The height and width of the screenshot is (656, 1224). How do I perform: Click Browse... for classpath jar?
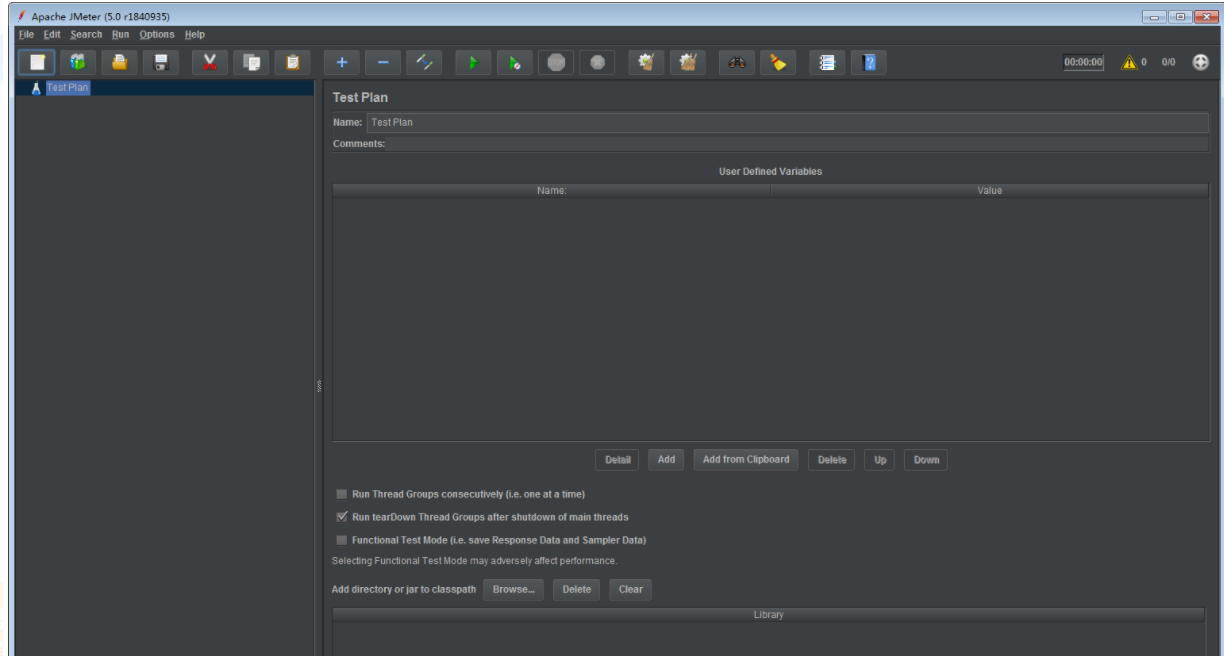coord(514,589)
